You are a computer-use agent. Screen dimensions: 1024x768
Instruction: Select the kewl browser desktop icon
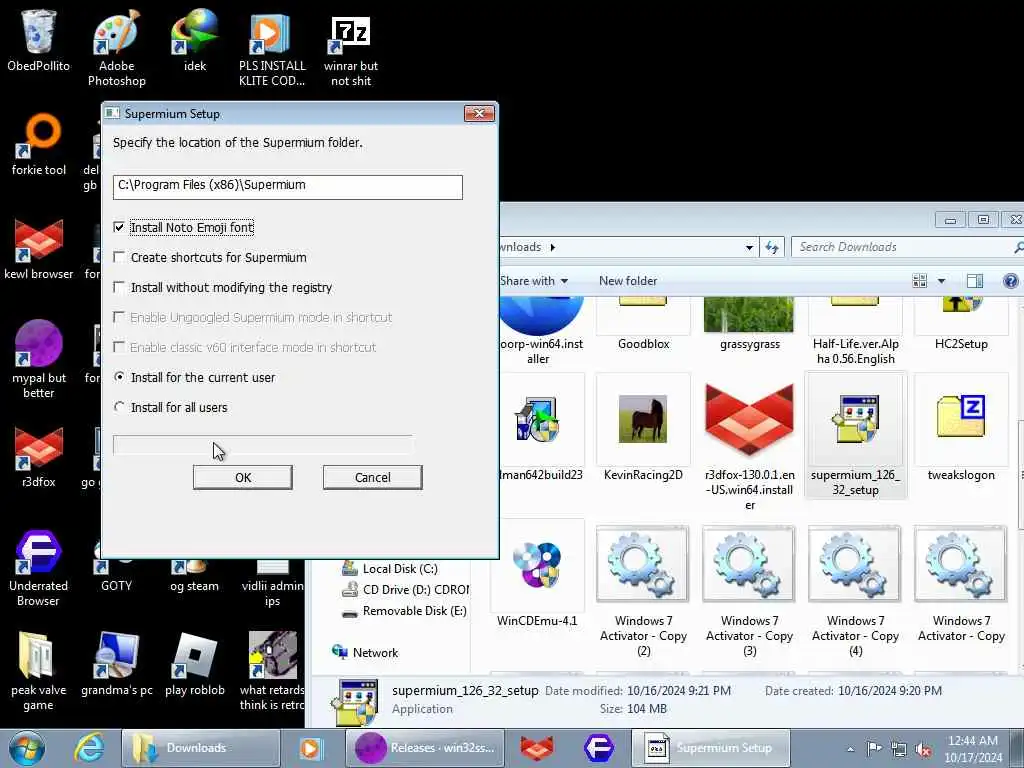tap(39, 249)
